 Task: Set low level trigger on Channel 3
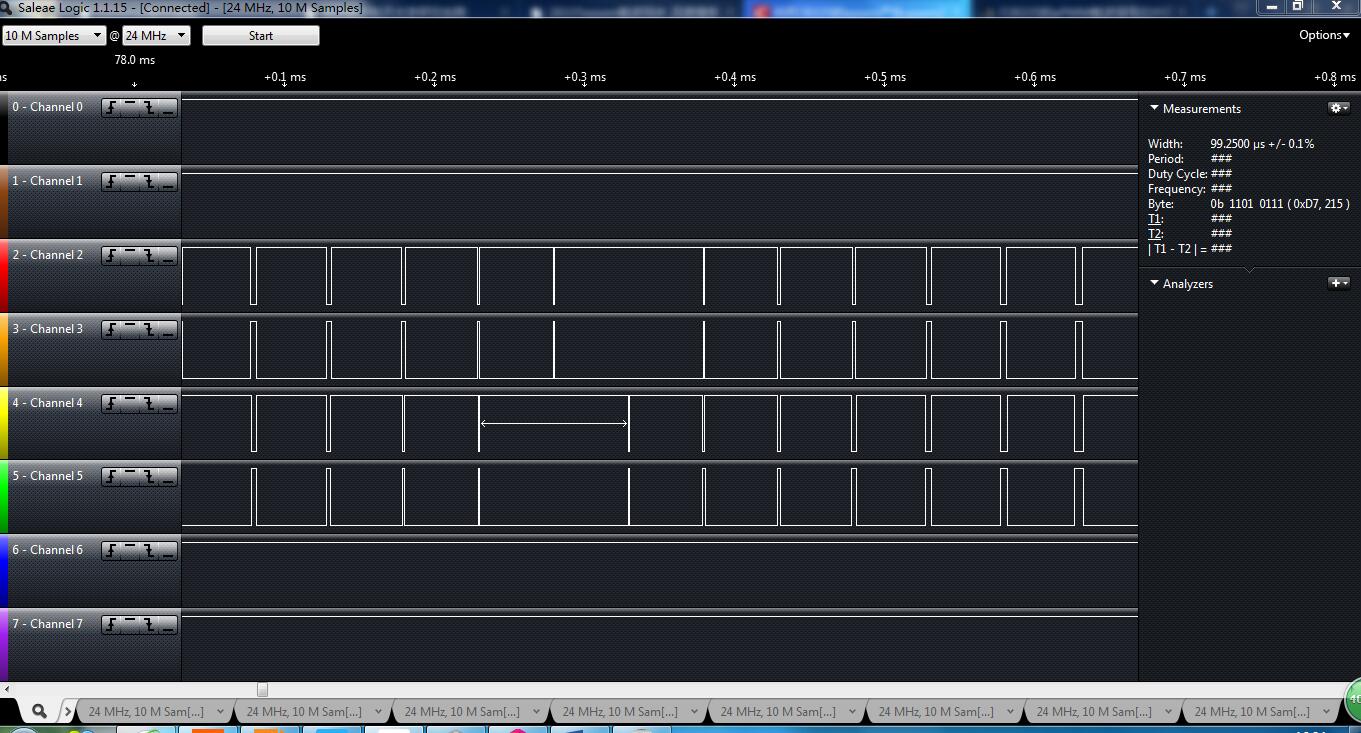point(168,330)
